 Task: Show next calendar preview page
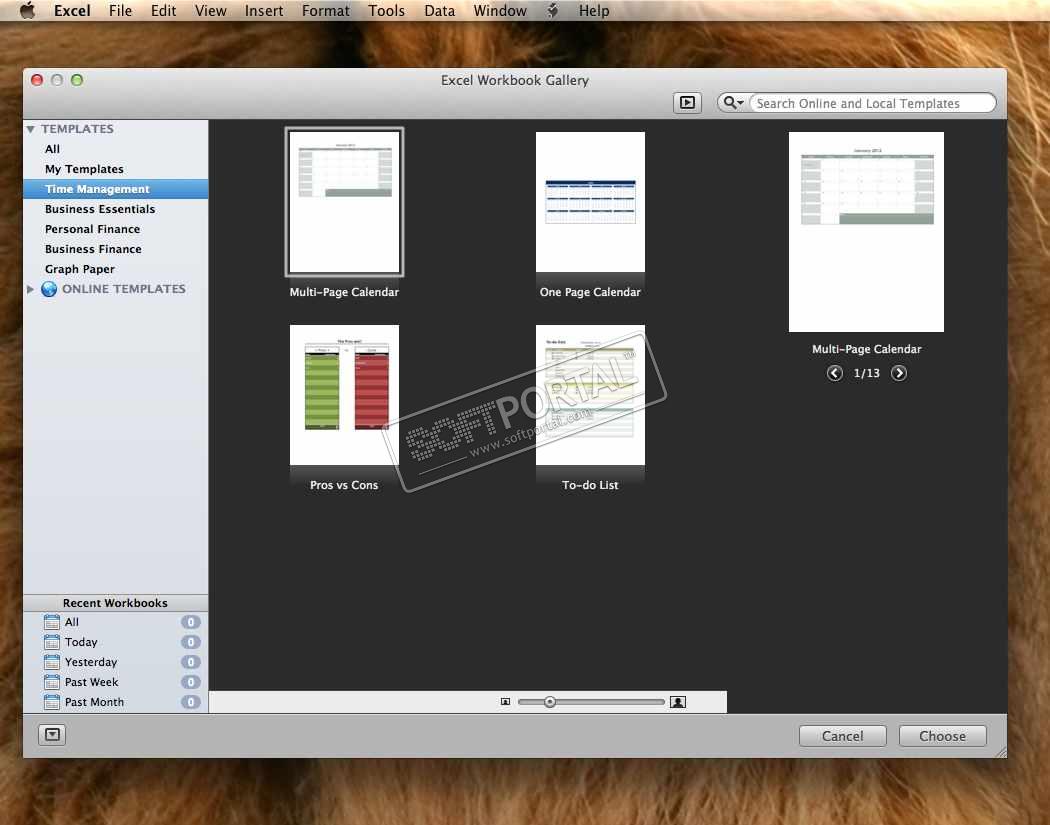coord(899,373)
